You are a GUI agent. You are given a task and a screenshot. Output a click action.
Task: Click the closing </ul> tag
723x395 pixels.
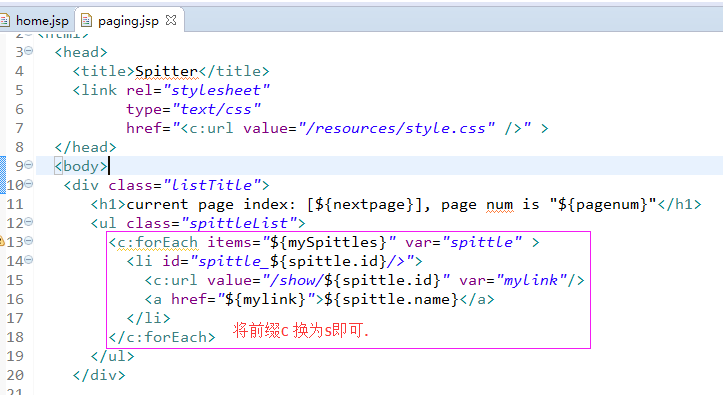113,356
